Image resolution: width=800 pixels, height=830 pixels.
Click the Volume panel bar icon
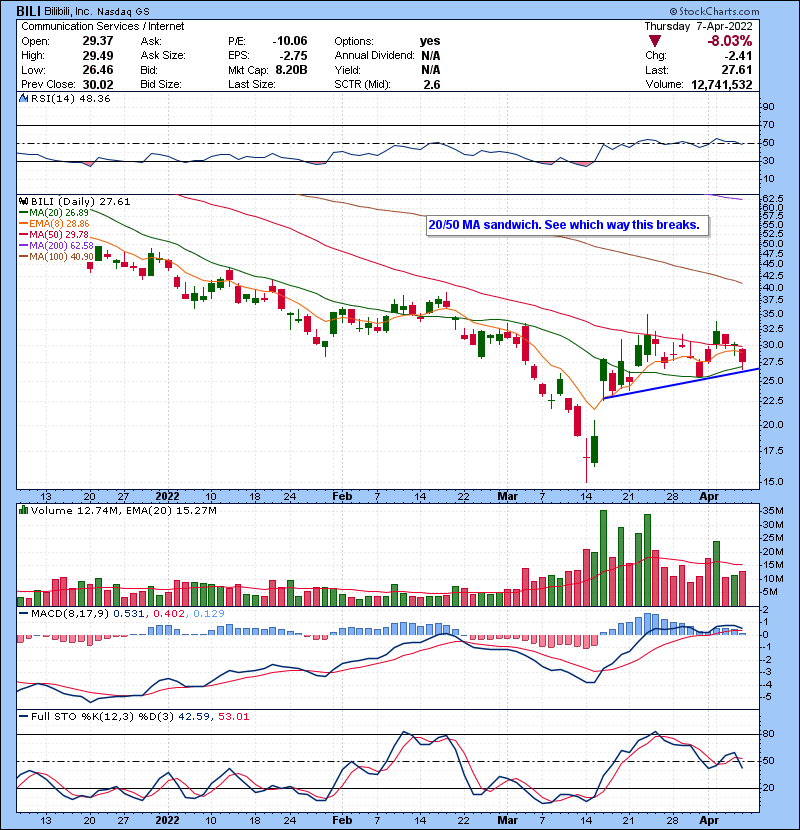pos(23,510)
